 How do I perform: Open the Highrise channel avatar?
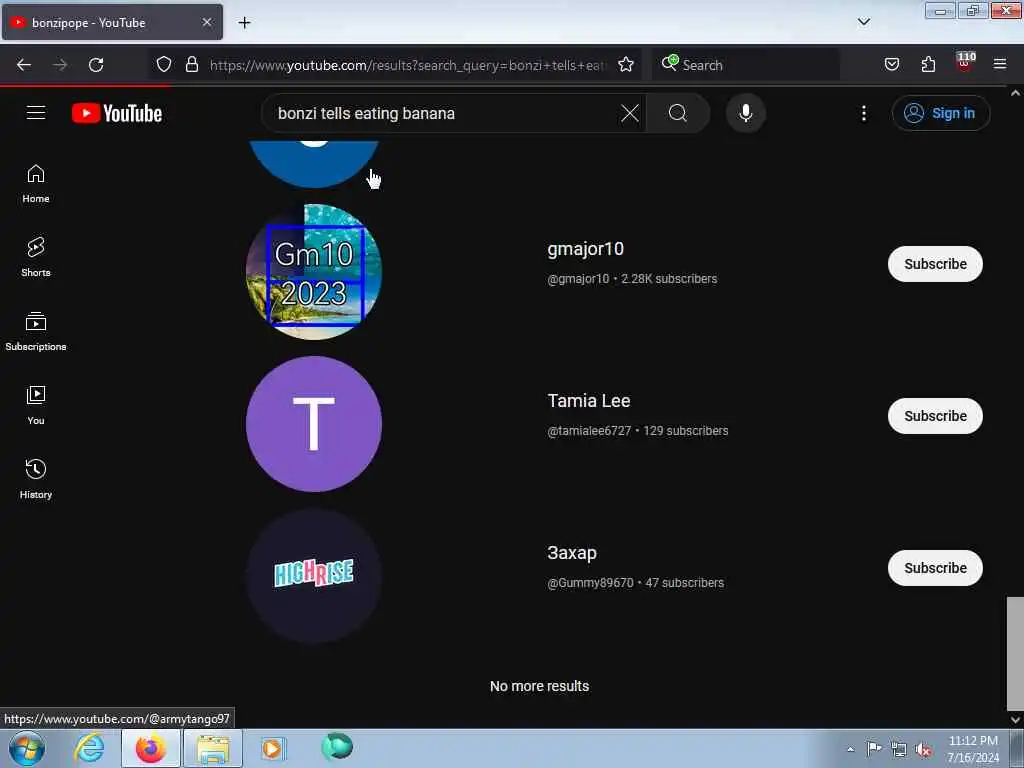313,576
